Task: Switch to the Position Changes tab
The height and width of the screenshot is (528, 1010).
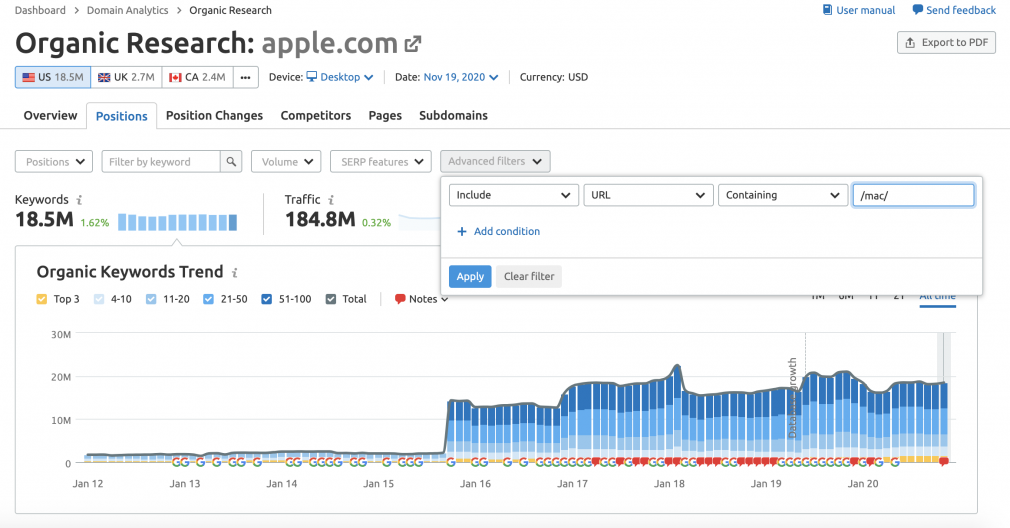Action: (x=214, y=116)
